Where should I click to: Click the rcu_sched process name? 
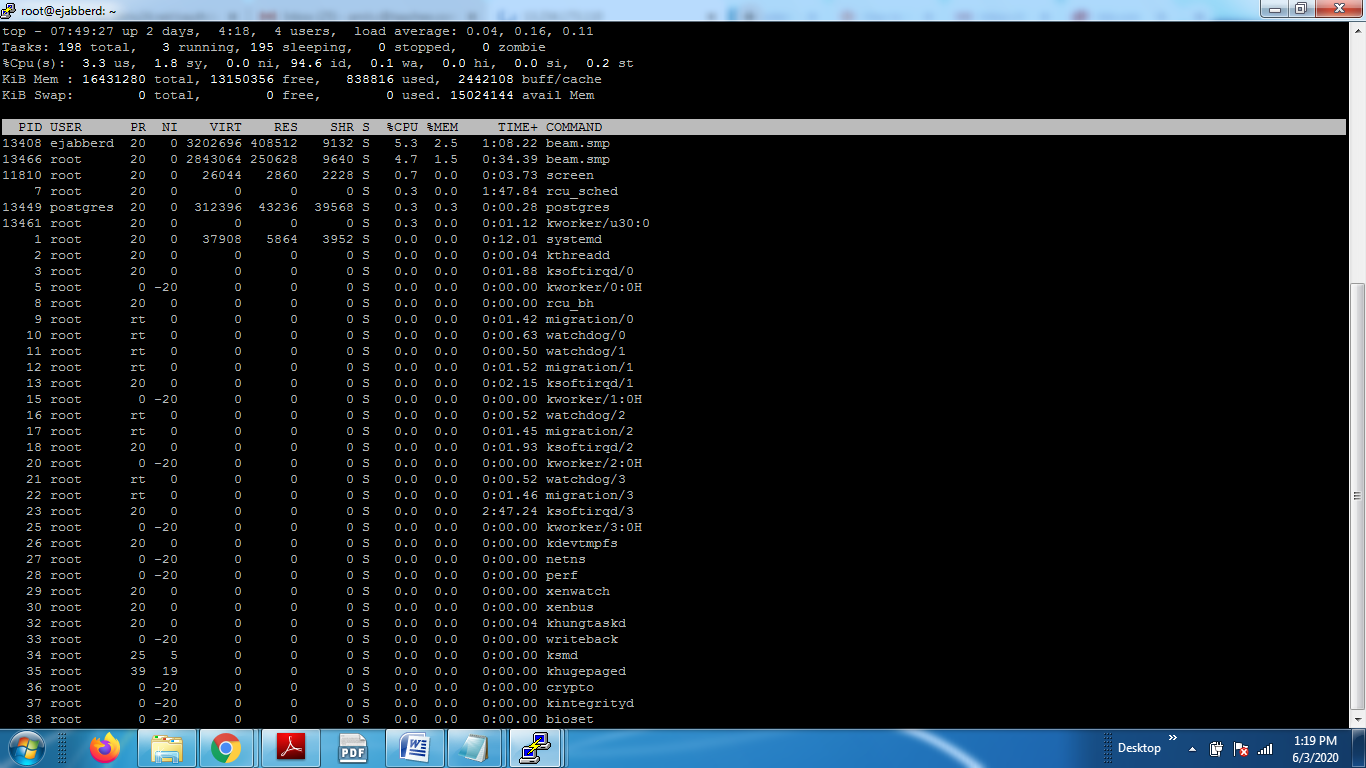pyautogui.click(x=582, y=191)
